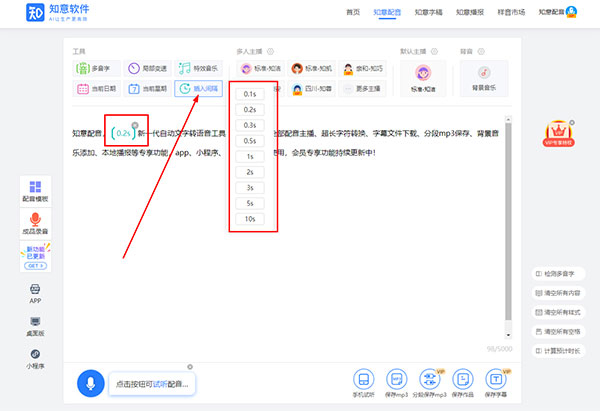Select the 2s pause option
The image size is (600, 411).
[x=250, y=172]
